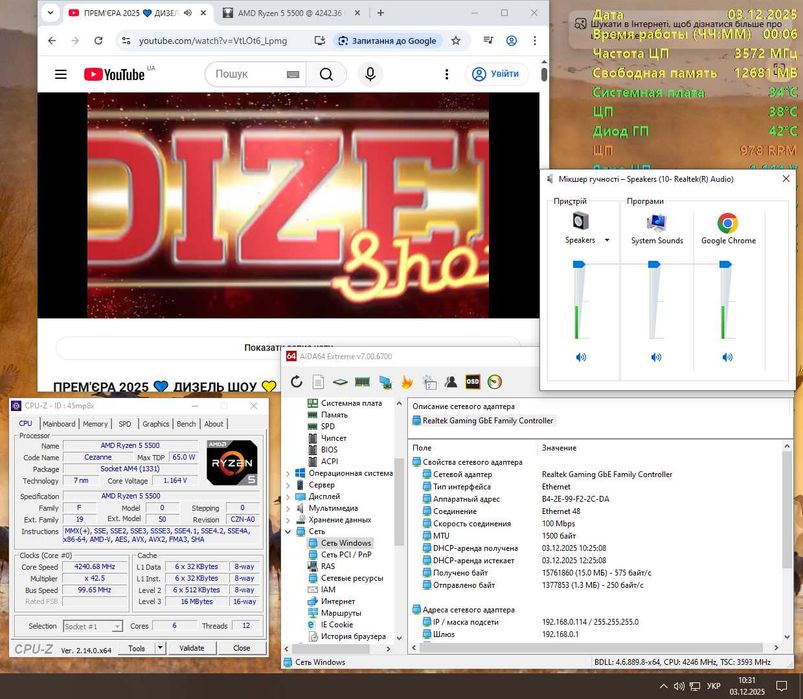Switch to CPU-Z Bench tab
Image resolution: width=803 pixels, height=699 pixels.
point(186,423)
